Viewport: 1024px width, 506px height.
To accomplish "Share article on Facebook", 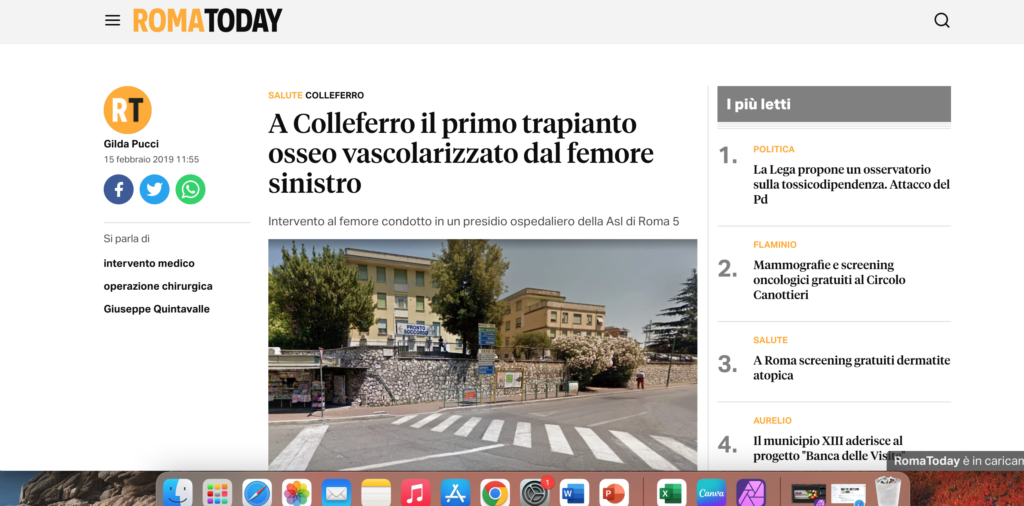I will [x=118, y=189].
